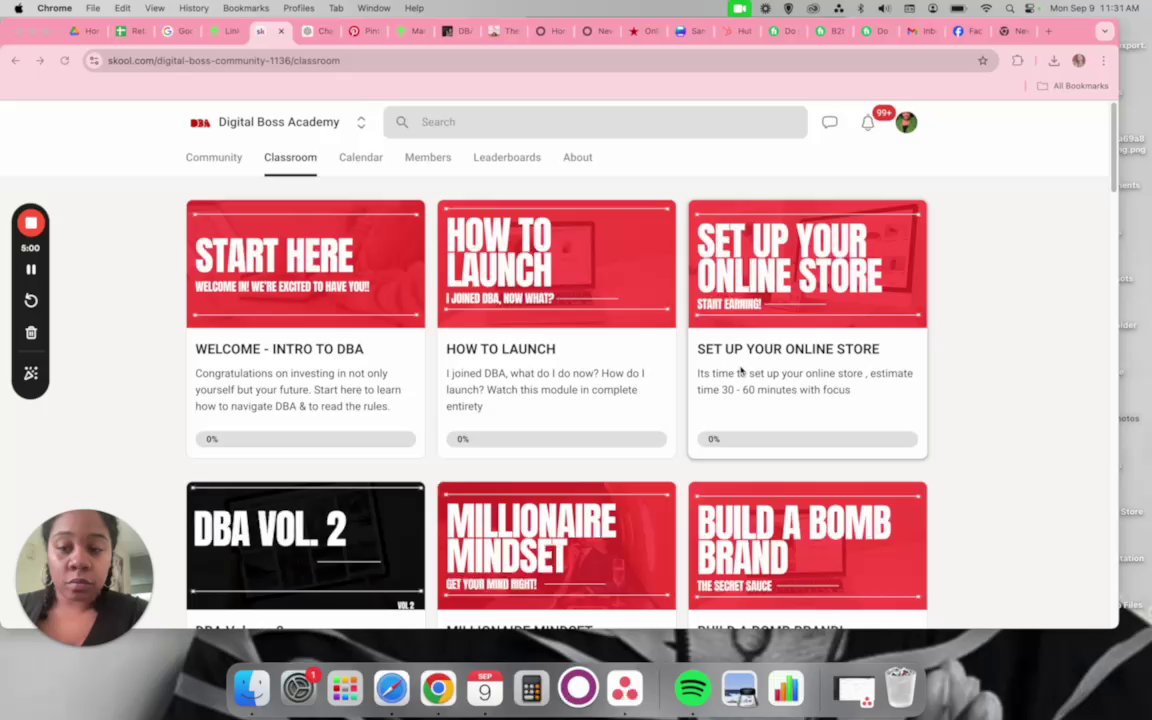Image resolution: width=1152 pixels, height=720 pixels.
Task: Open the Chrome profile avatar
Action: pyautogui.click(x=1079, y=61)
